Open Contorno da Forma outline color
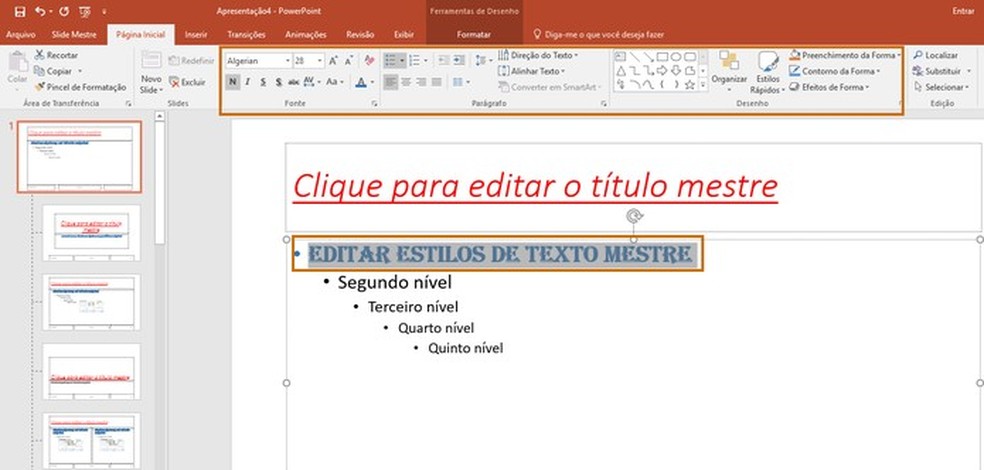The image size is (984, 470). (x=835, y=71)
